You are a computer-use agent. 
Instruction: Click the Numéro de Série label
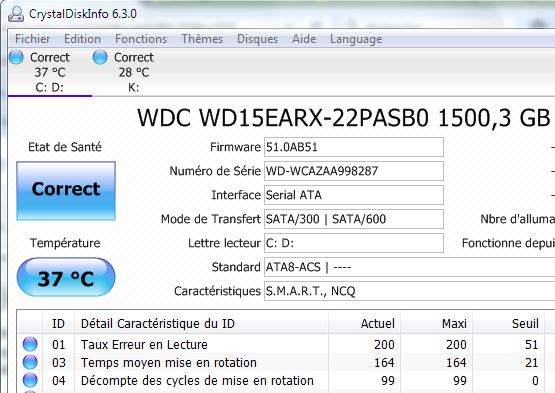215,171
